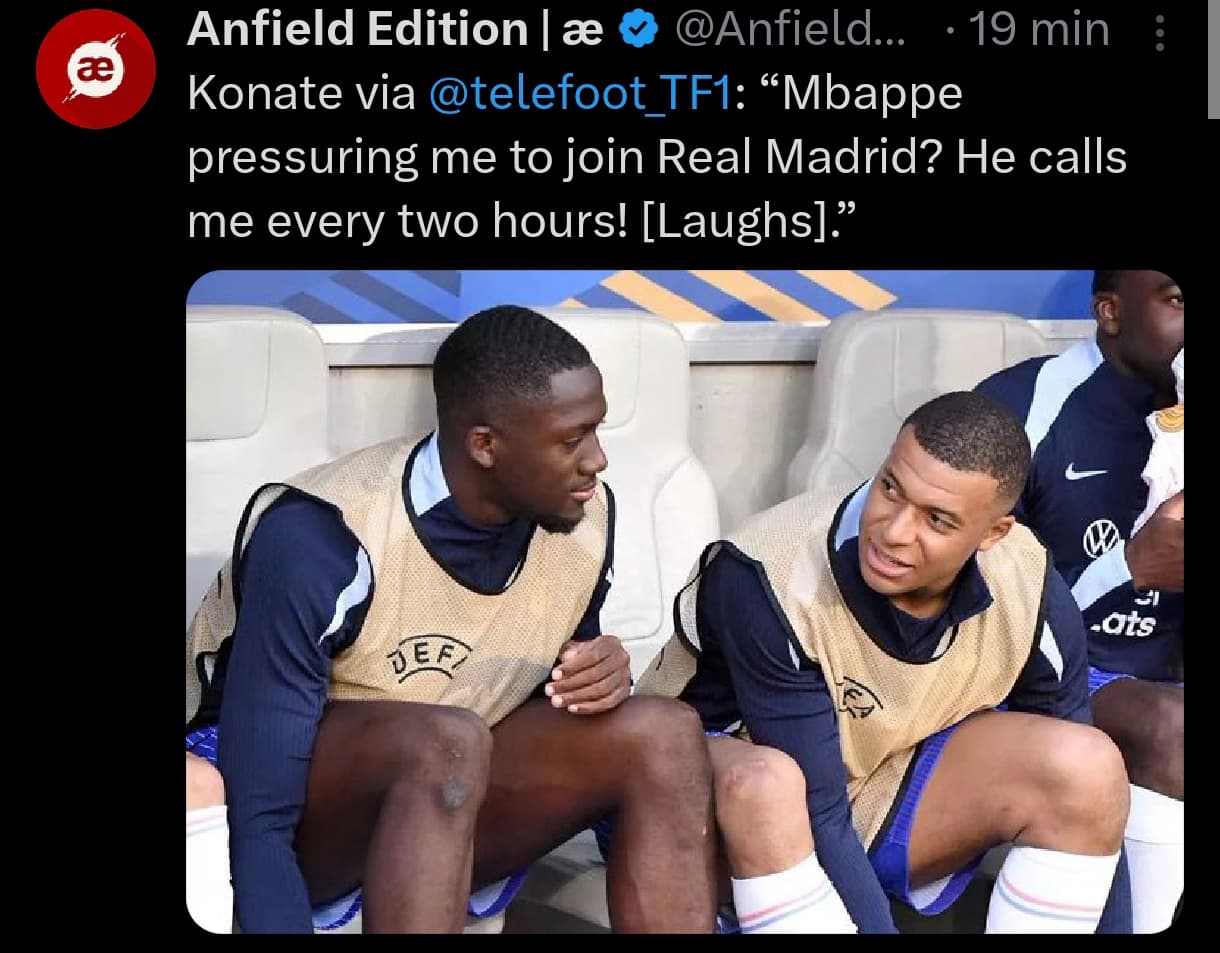Open the Anfield Edition profile avatar
Viewport: 1220px width, 953px height.
[96, 69]
